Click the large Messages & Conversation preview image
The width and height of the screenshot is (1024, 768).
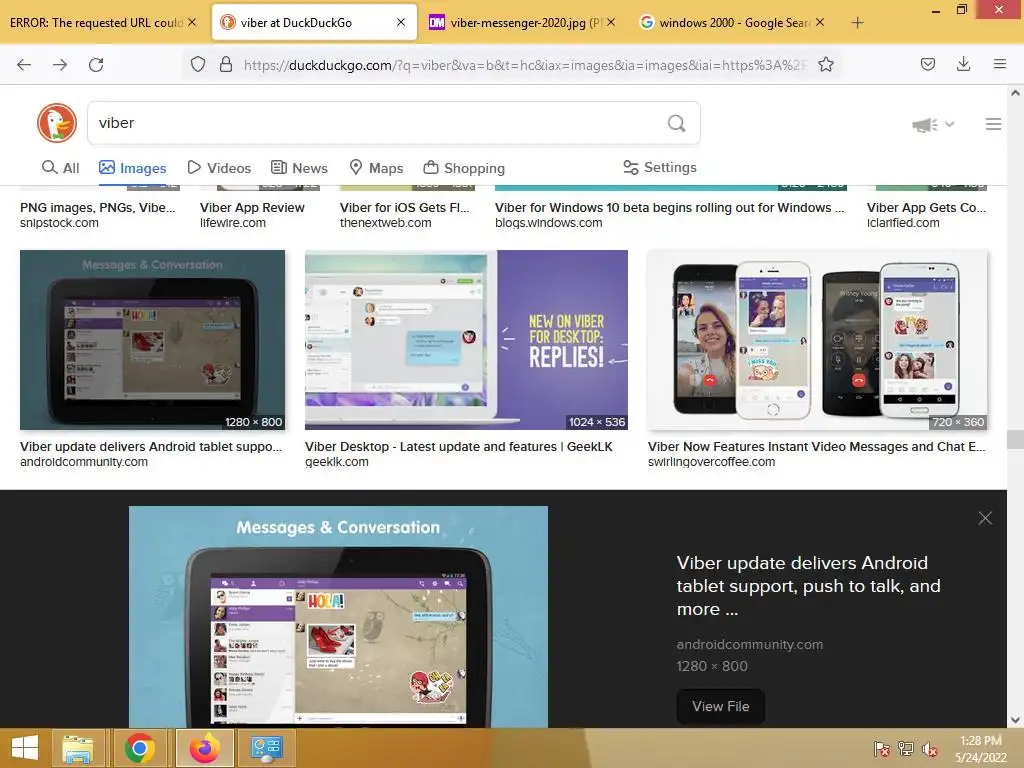tap(338, 616)
